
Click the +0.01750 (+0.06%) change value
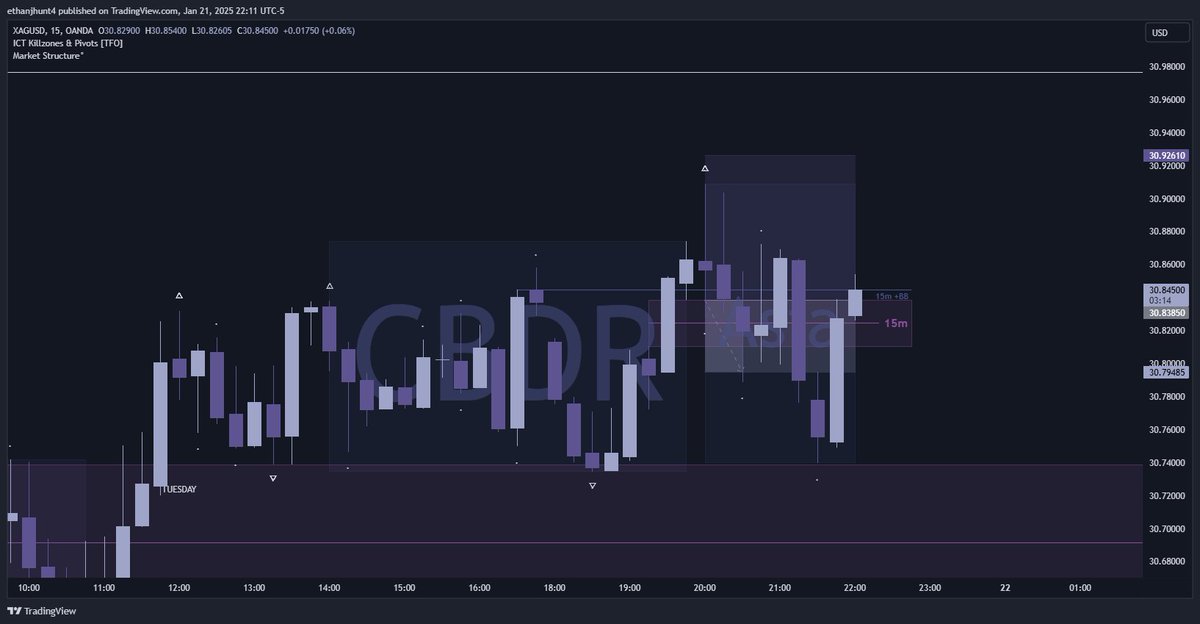click(x=318, y=31)
